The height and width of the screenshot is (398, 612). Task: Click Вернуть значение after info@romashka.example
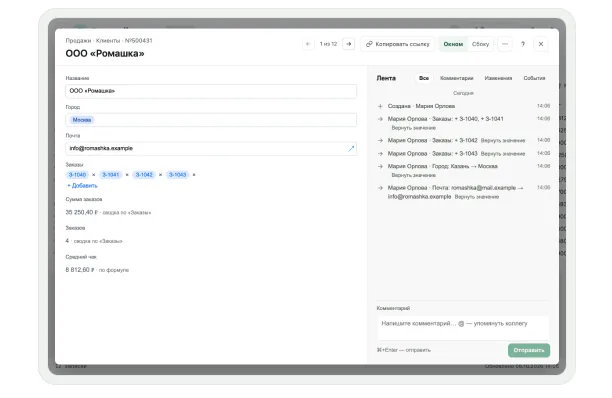pos(477,197)
